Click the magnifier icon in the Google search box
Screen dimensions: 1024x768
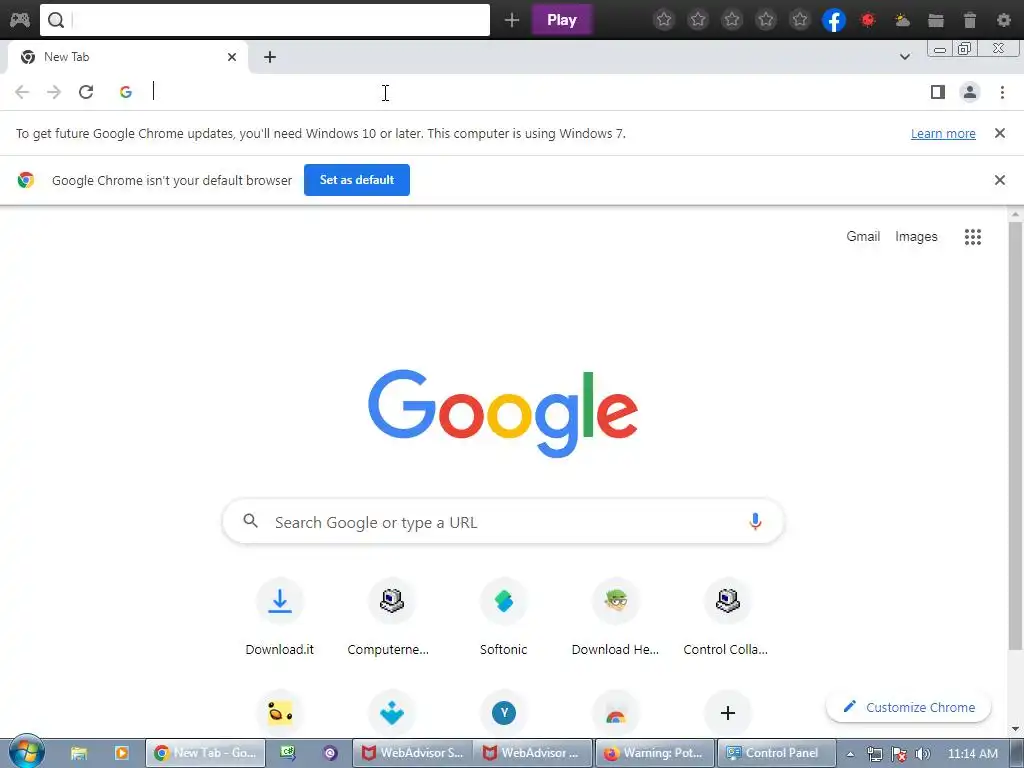click(250, 520)
